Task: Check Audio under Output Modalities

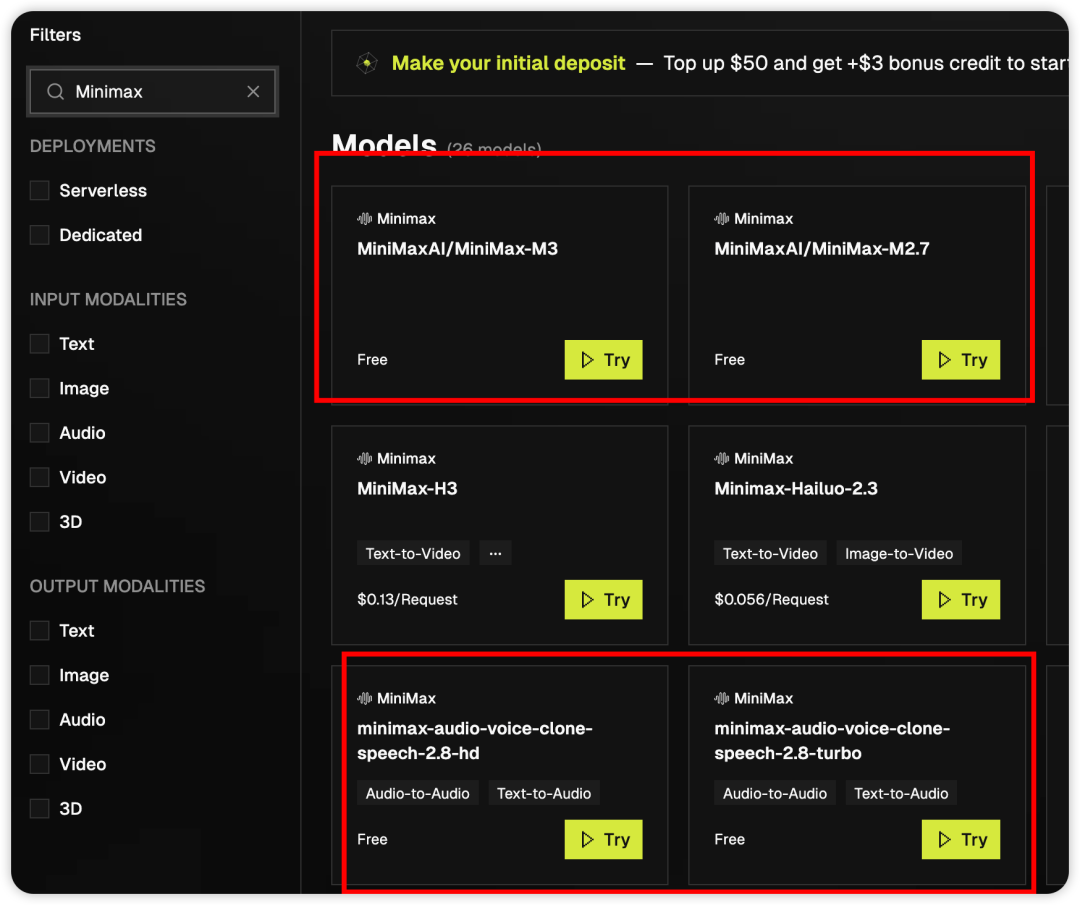Action: click(39, 720)
